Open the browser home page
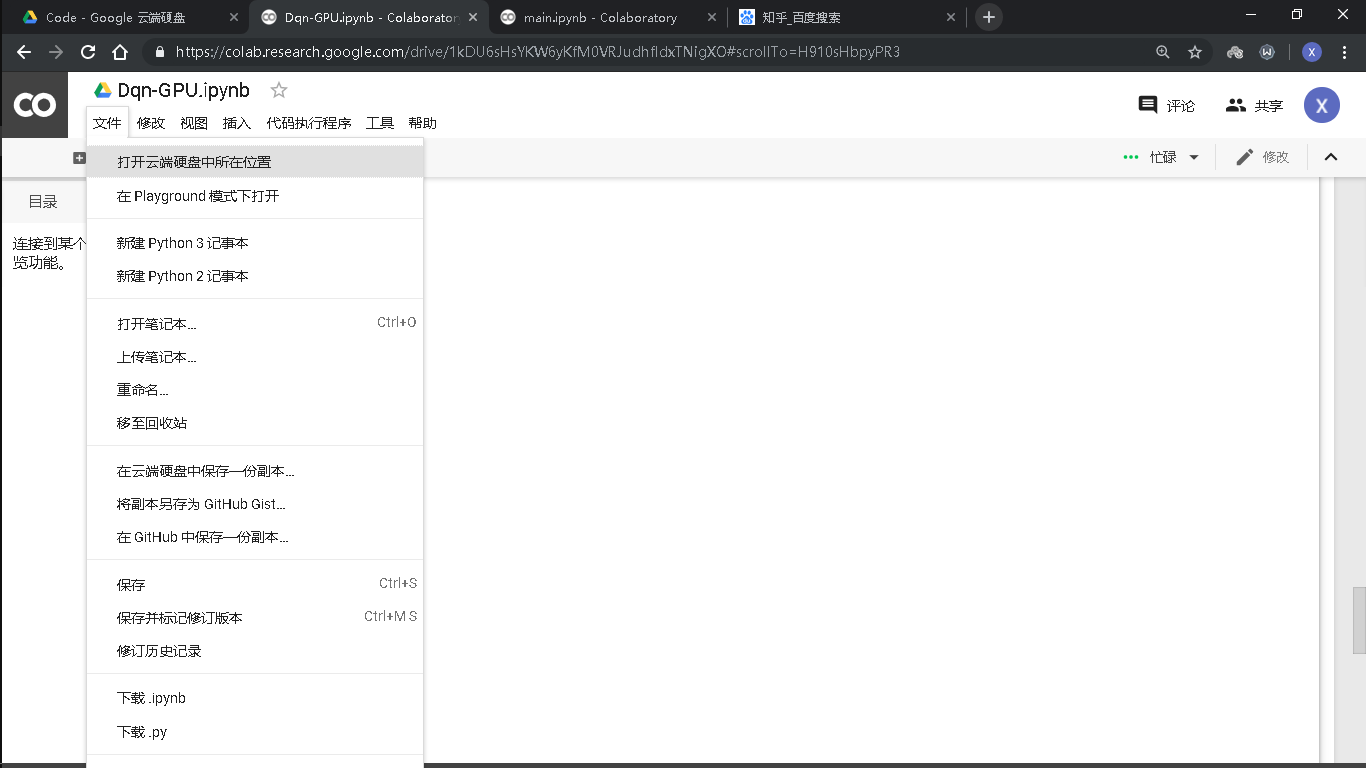 pyautogui.click(x=120, y=52)
